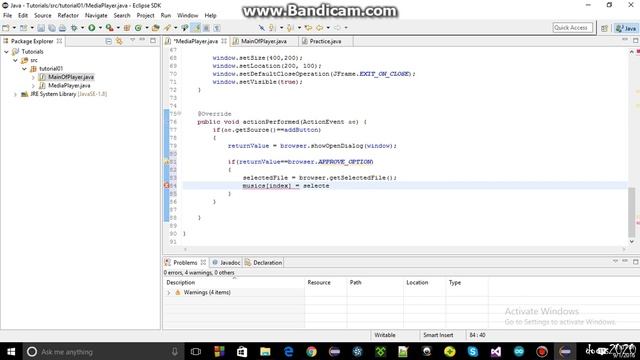640x360 pixels.
Task: Open the Run configurations dropdown arrow
Action: coord(100,28)
